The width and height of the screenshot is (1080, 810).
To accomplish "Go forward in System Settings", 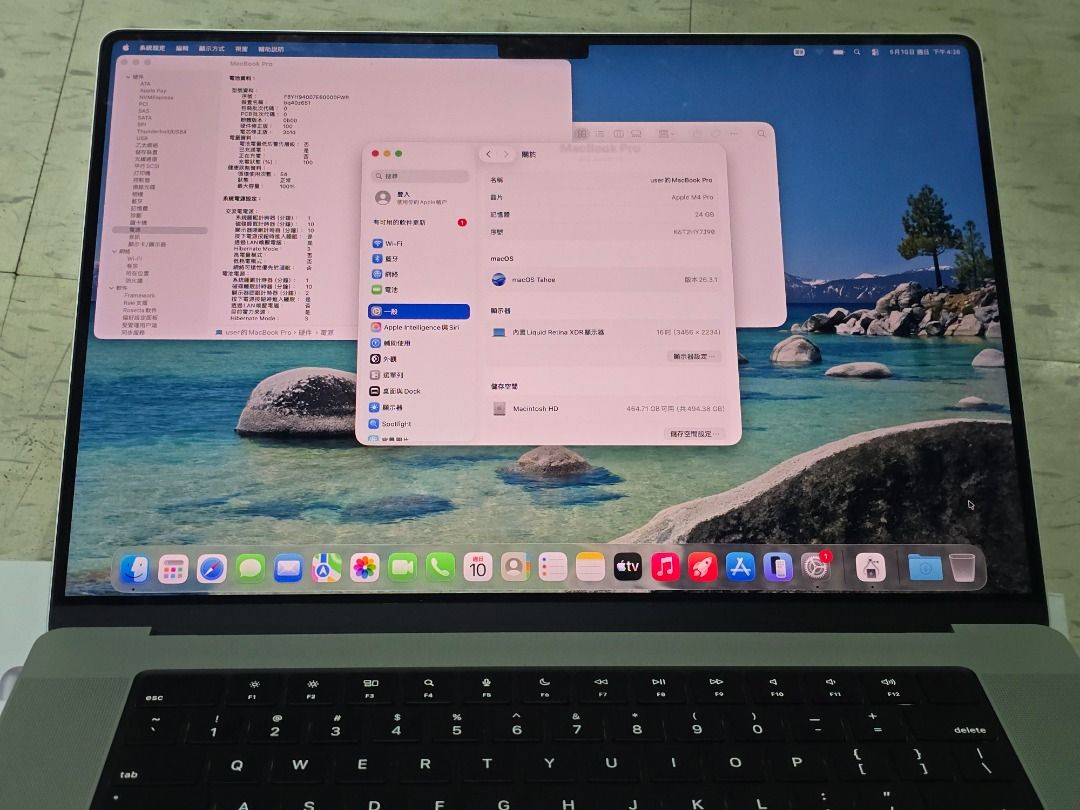I will tap(506, 154).
